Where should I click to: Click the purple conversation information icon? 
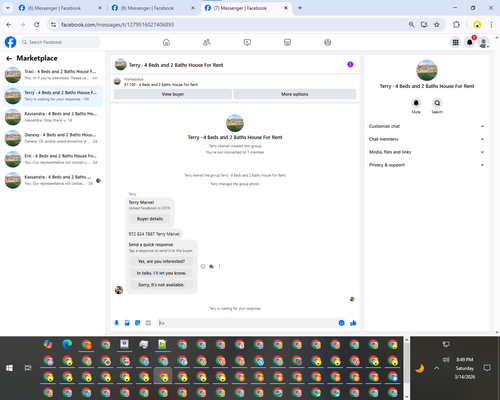tap(350, 64)
